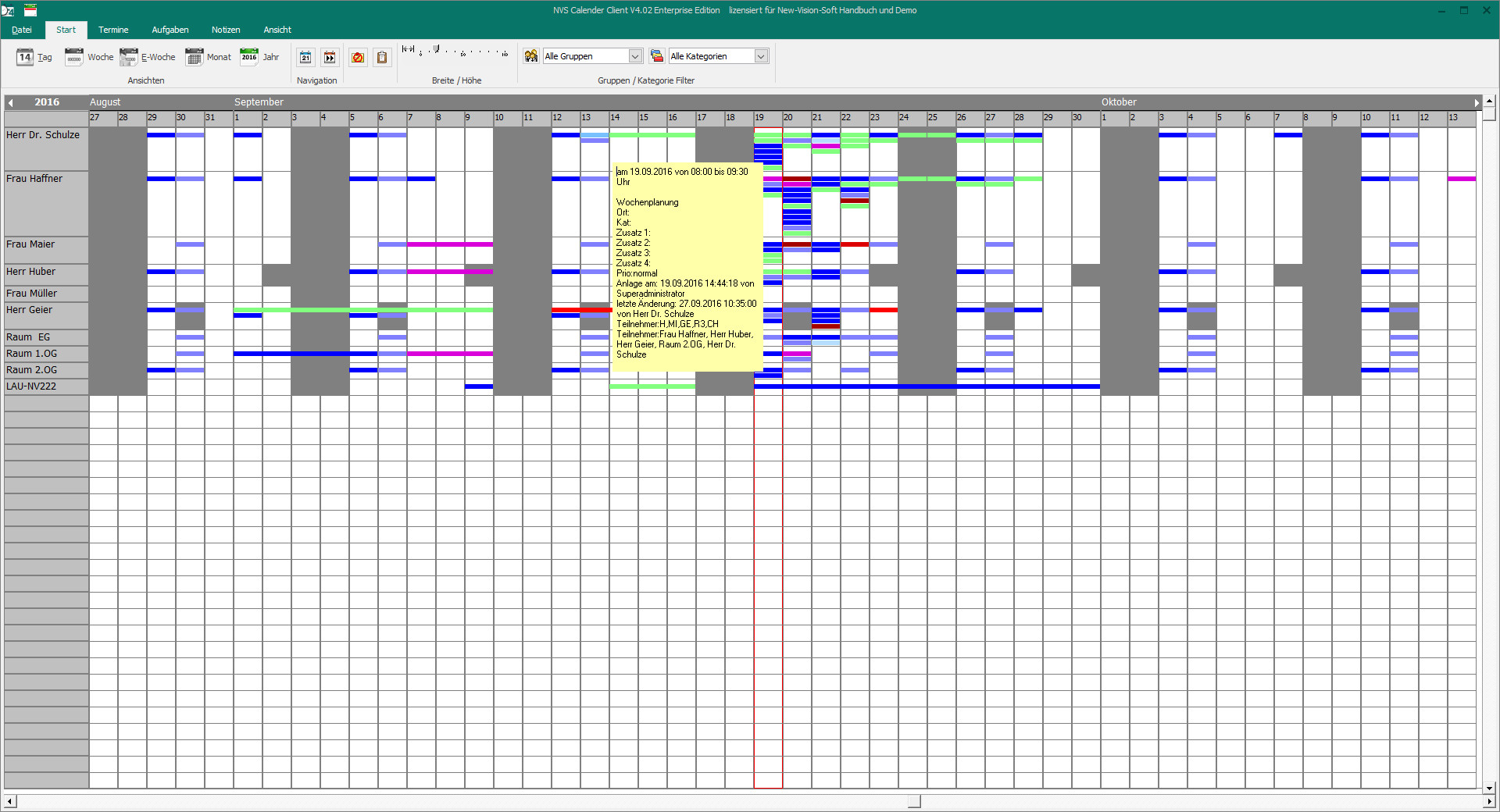The width and height of the screenshot is (1500, 812).
Task: Switch to Monat month view
Action: [x=208, y=57]
